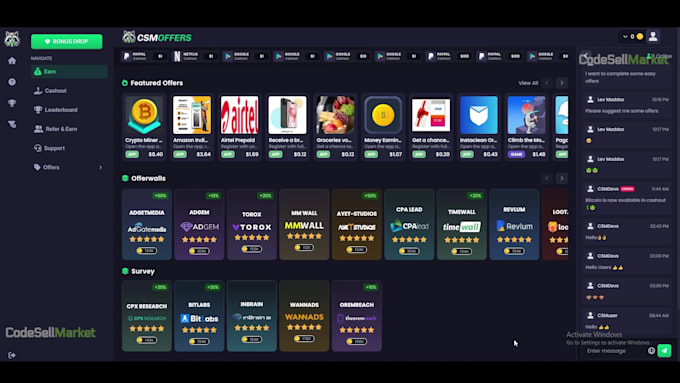
Task: Open the Revlum offerwall
Action: tap(514, 224)
